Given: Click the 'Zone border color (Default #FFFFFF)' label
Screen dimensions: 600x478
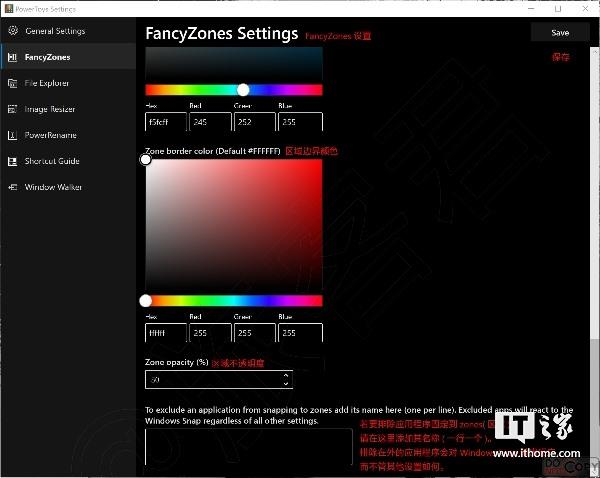Looking at the screenshot, I should (x=213, y=151).
